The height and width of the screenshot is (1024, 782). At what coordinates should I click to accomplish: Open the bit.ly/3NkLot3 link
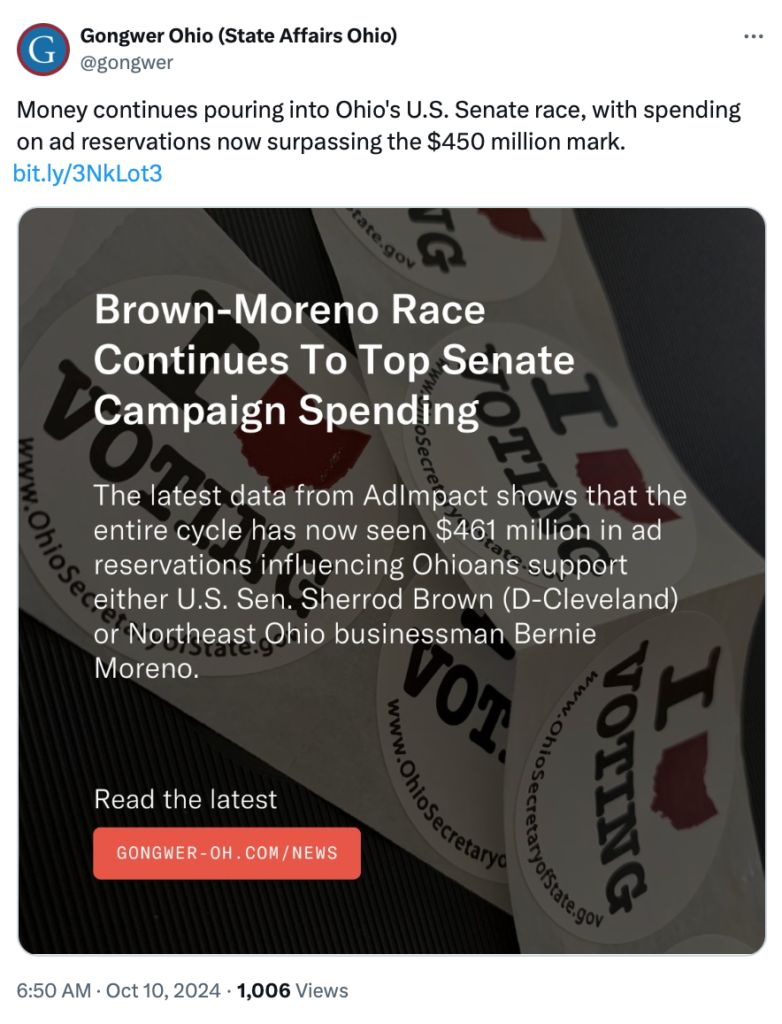[88, 174]
